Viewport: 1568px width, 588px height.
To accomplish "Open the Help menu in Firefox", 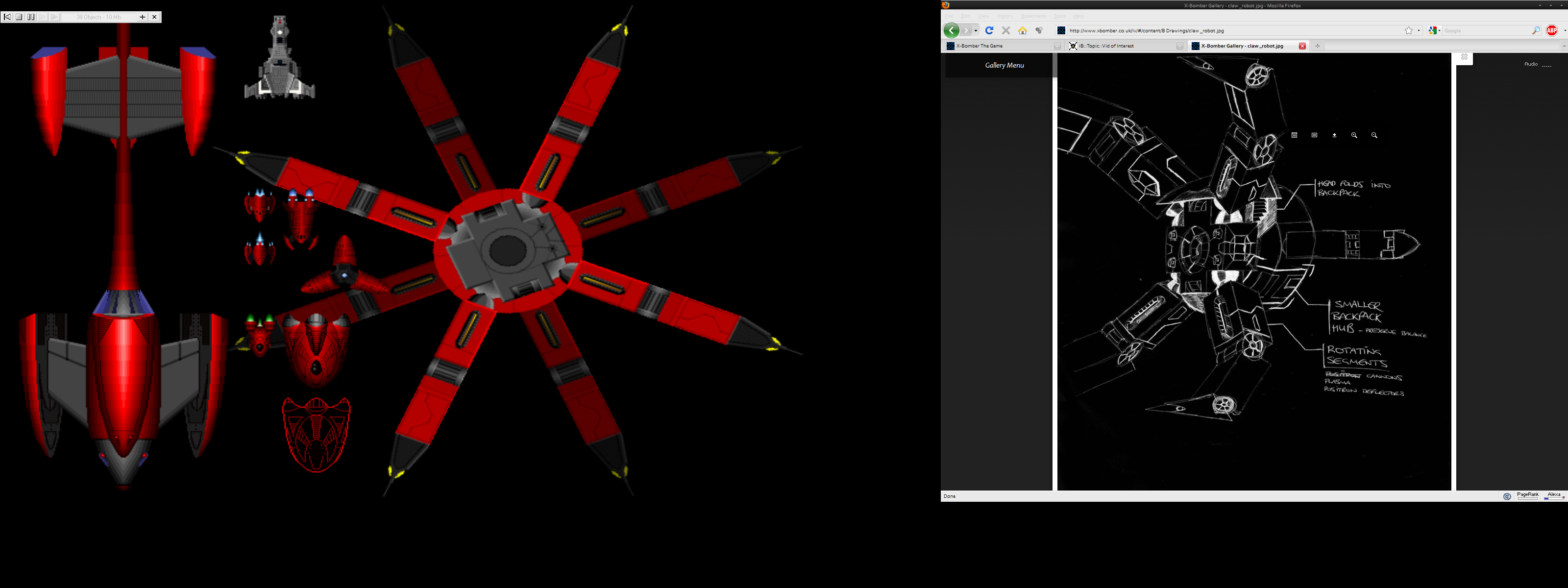I will (x=1078, y=16).
